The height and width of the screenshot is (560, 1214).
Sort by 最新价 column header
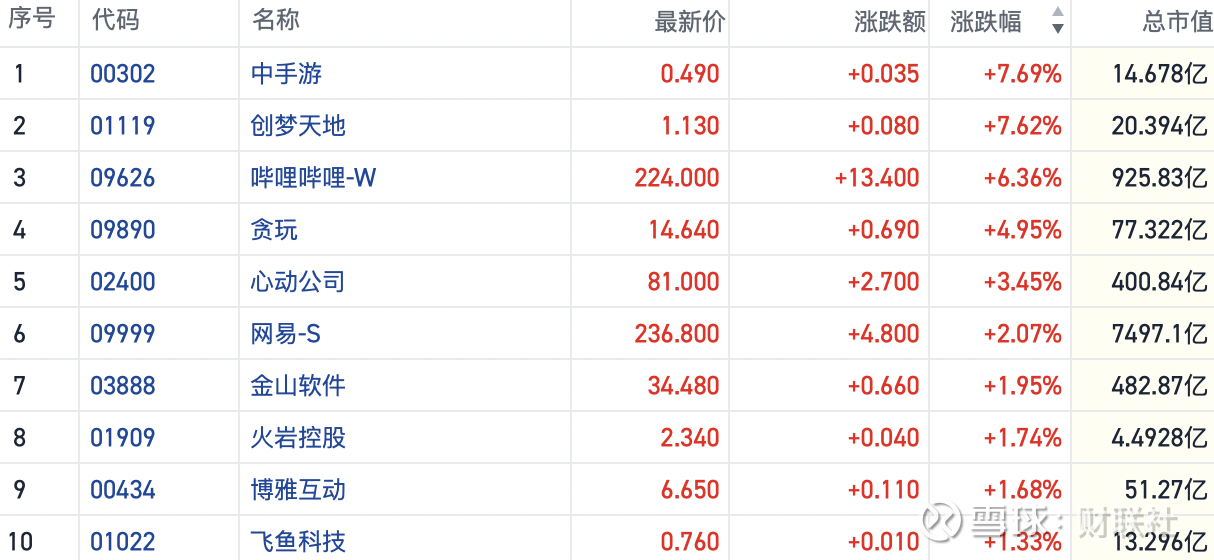click(x=689, y=21)
